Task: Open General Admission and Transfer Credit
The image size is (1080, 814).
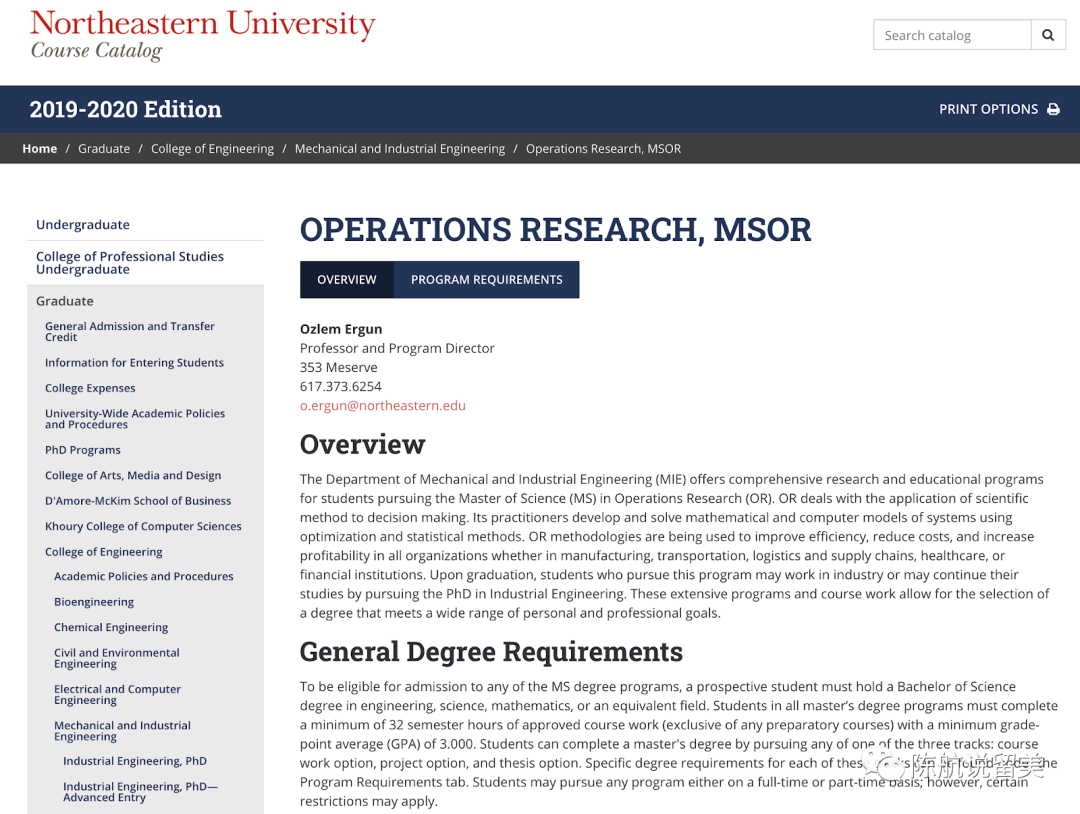Action: 129,331
